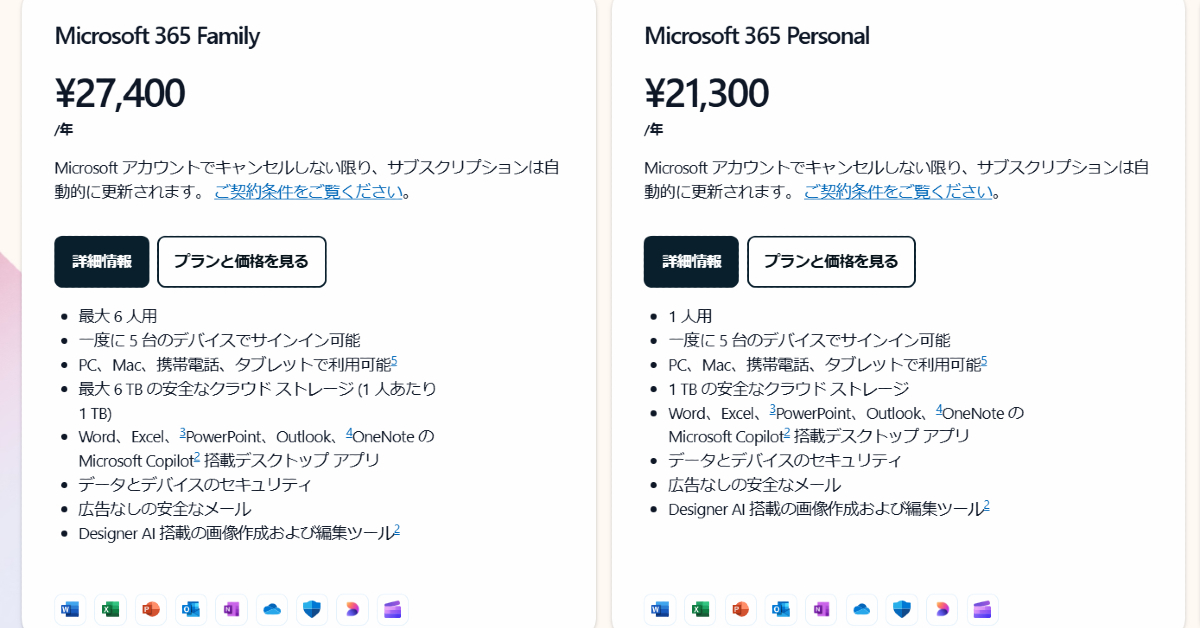Open the Outlook icon in the Family plan
This screenshot has width=1200, height=628.
click(191, 609)
